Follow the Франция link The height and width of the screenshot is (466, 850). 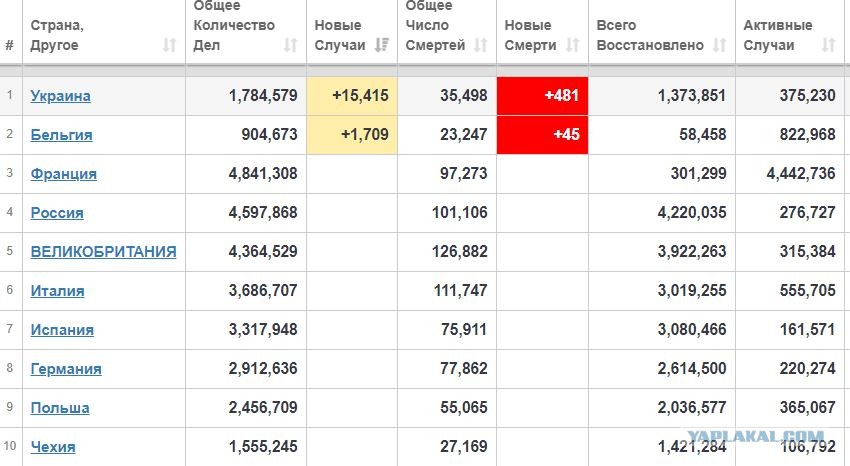[63, 174]
